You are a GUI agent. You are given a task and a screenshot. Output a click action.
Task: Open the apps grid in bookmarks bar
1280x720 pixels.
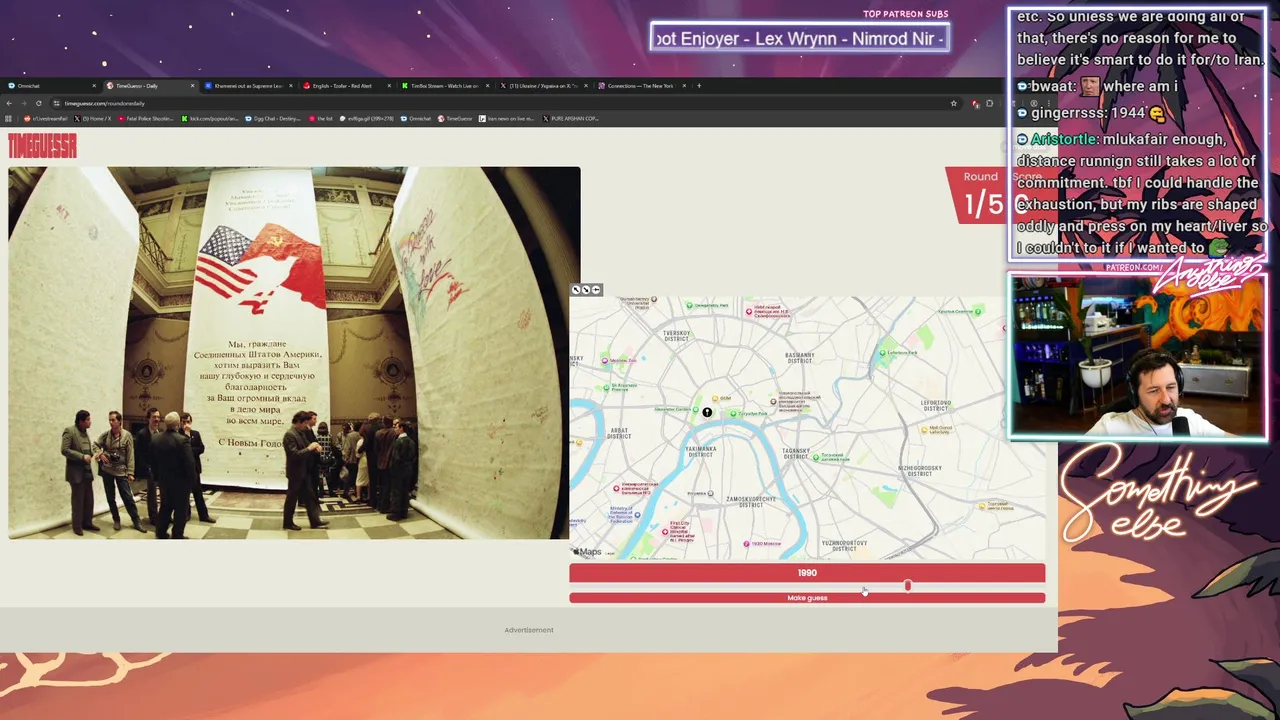(x=9, y=118)
